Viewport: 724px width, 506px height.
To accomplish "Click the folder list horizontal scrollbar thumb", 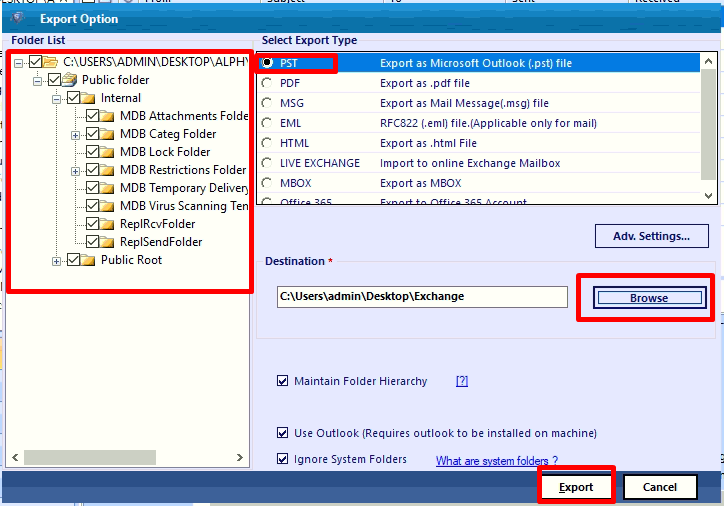I will click(90, 458).
